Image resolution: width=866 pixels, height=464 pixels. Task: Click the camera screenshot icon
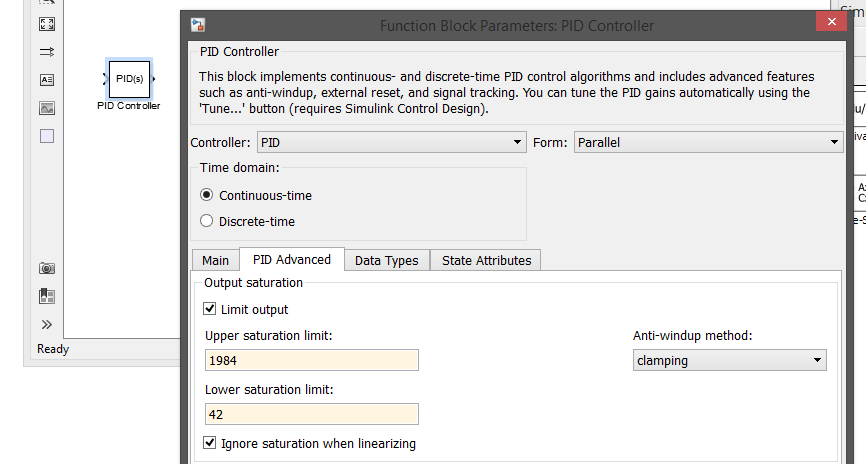click(46, 268)
